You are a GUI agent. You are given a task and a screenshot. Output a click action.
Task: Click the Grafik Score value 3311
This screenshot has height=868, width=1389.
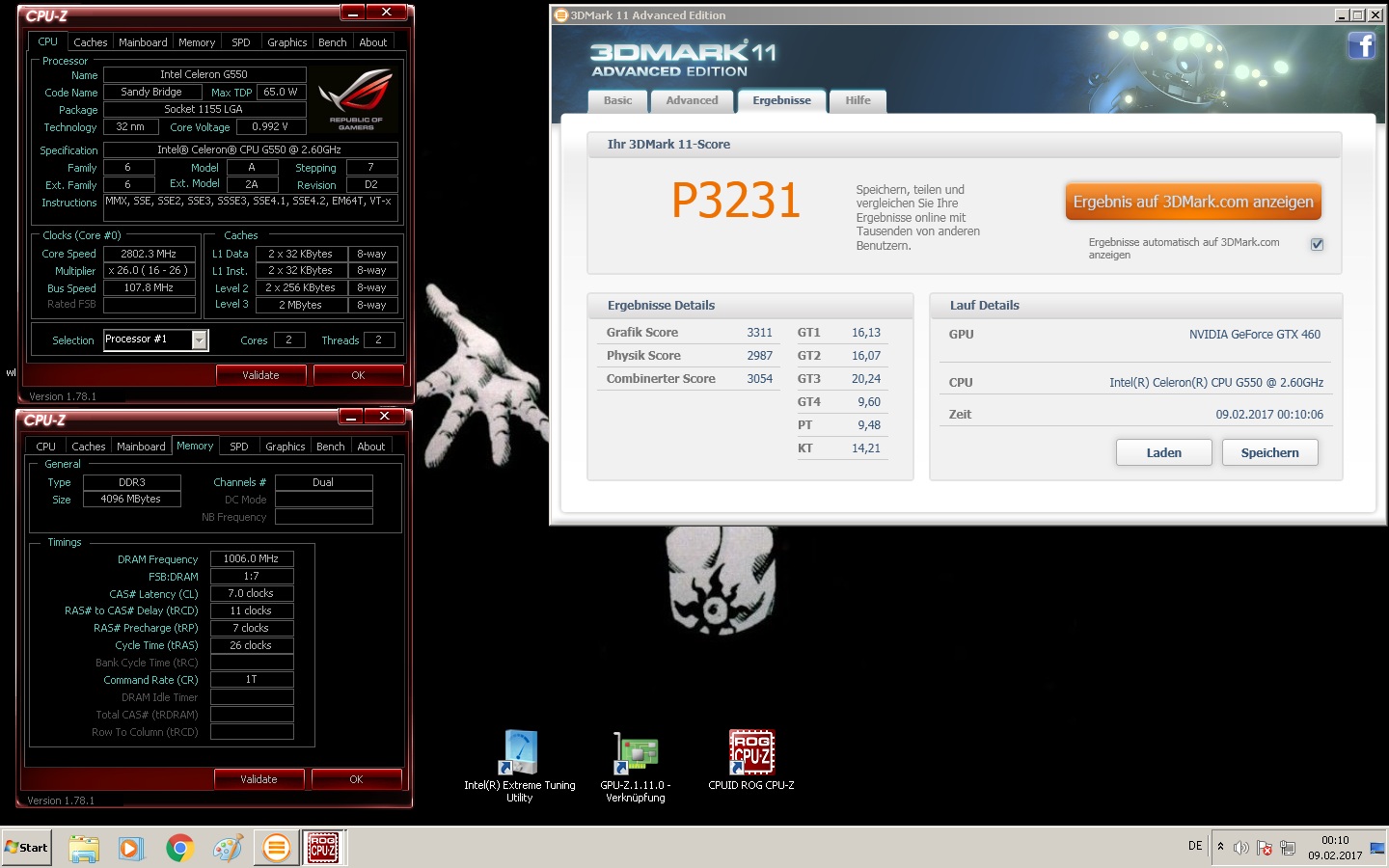click(759, 333)
